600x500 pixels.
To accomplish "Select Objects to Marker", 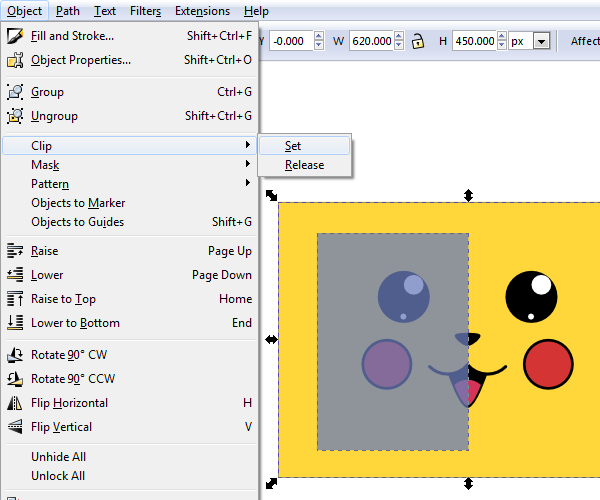I will pos(129,203).
